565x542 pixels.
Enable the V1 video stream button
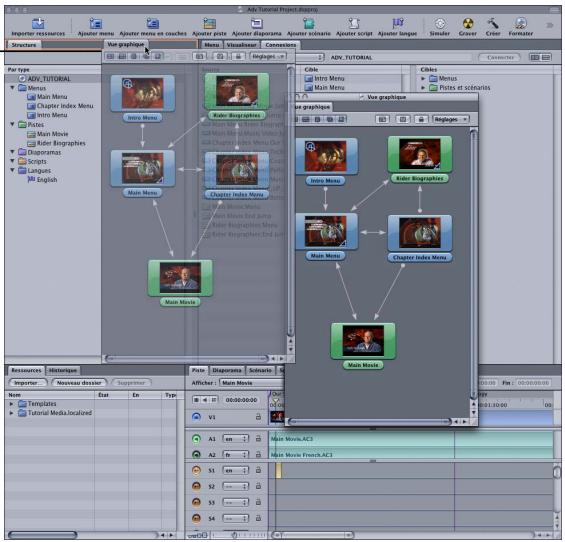tap(196, 417)
